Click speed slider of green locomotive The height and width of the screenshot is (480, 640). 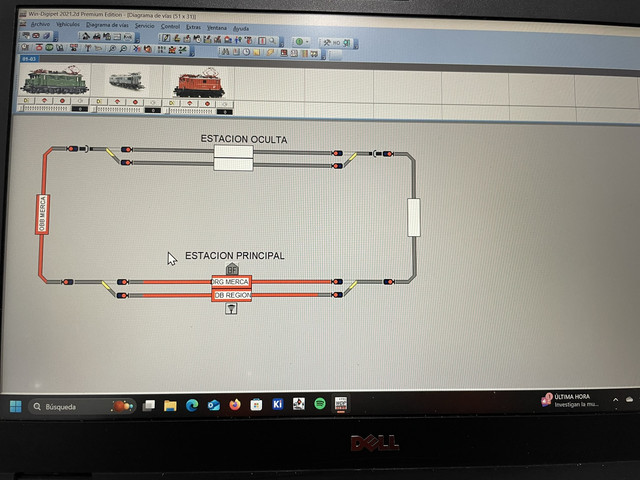point(46,109)
